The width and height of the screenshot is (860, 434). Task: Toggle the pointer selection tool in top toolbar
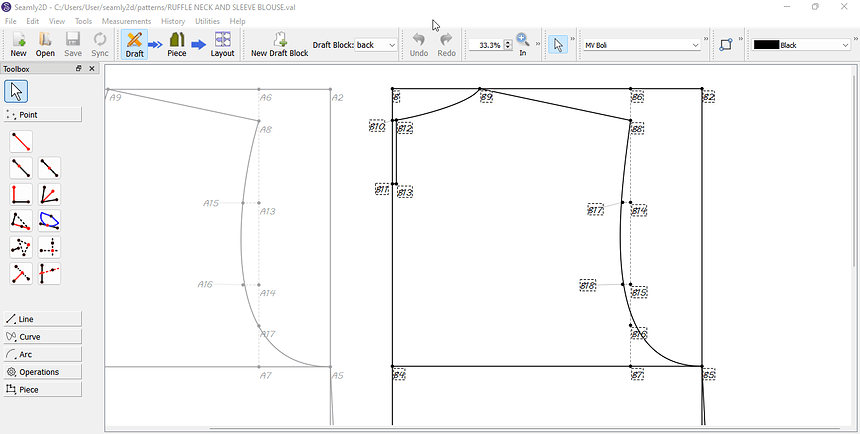point(558,45)
